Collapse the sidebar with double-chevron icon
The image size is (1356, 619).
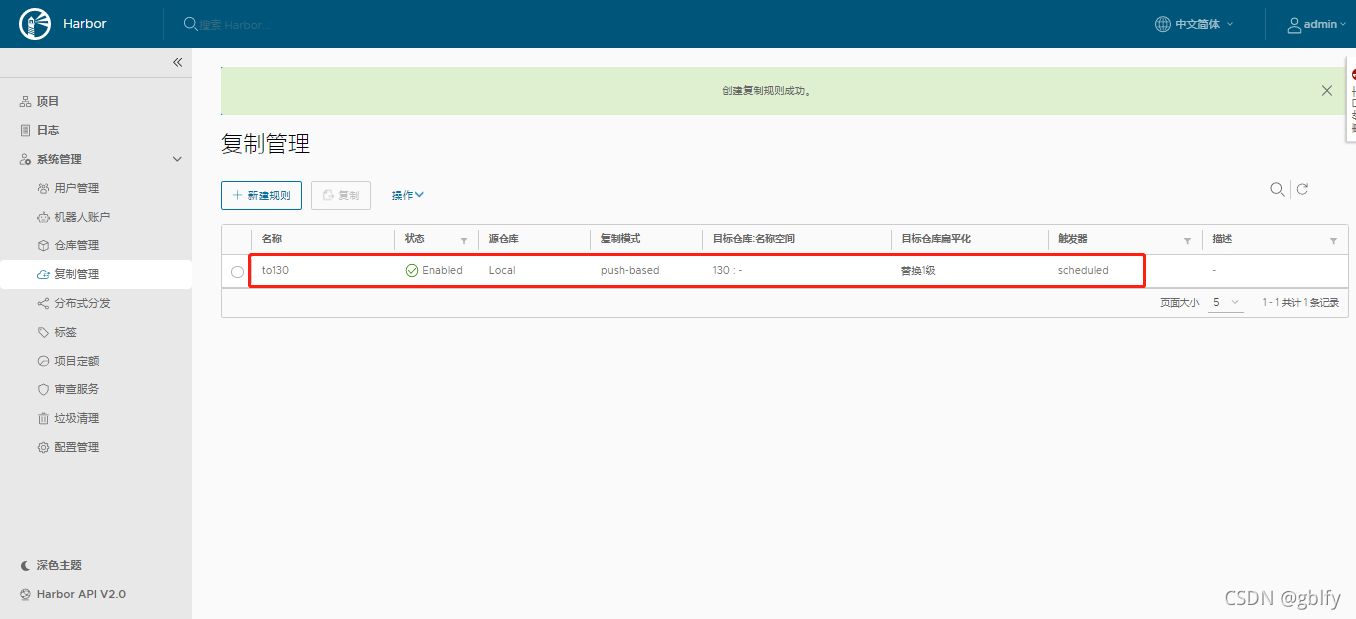(177, 62)
